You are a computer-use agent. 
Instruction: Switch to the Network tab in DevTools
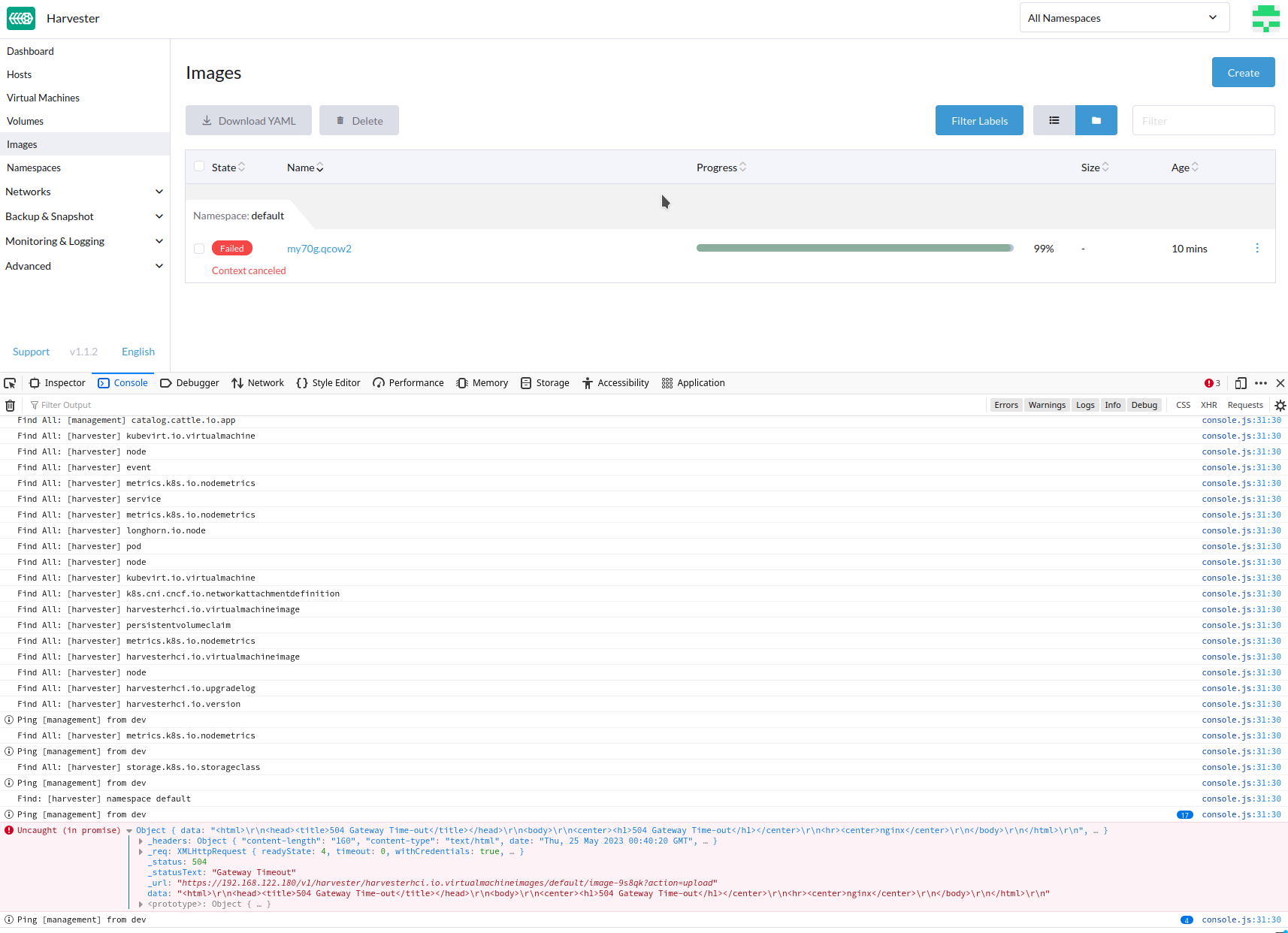[258, 382]
